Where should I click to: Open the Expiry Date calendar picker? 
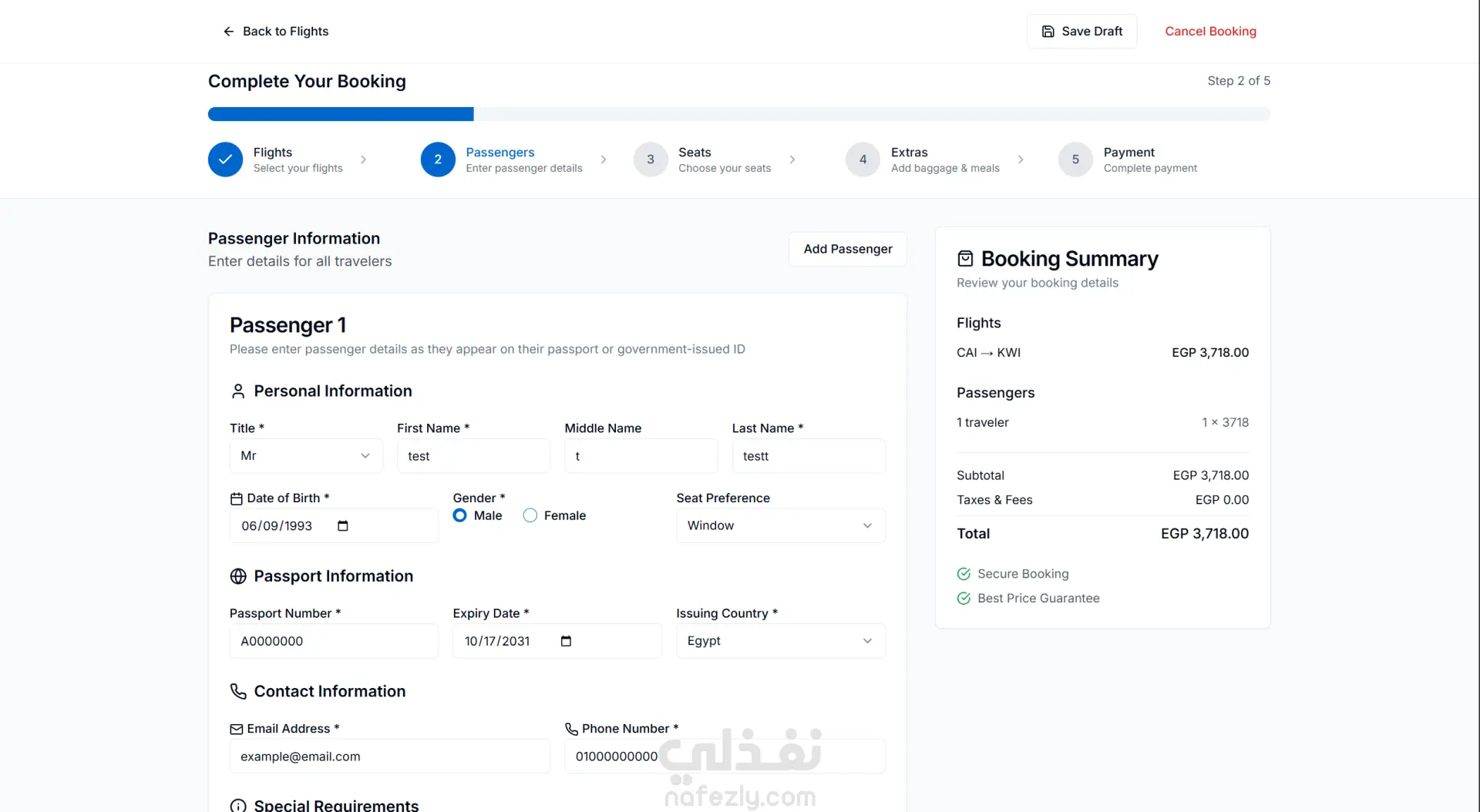[x=566, y=641]
